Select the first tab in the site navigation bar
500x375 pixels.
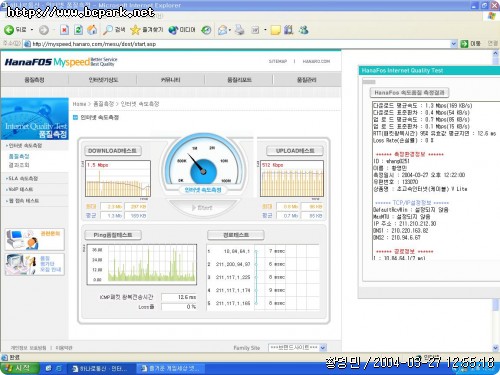tap(34, 80)
